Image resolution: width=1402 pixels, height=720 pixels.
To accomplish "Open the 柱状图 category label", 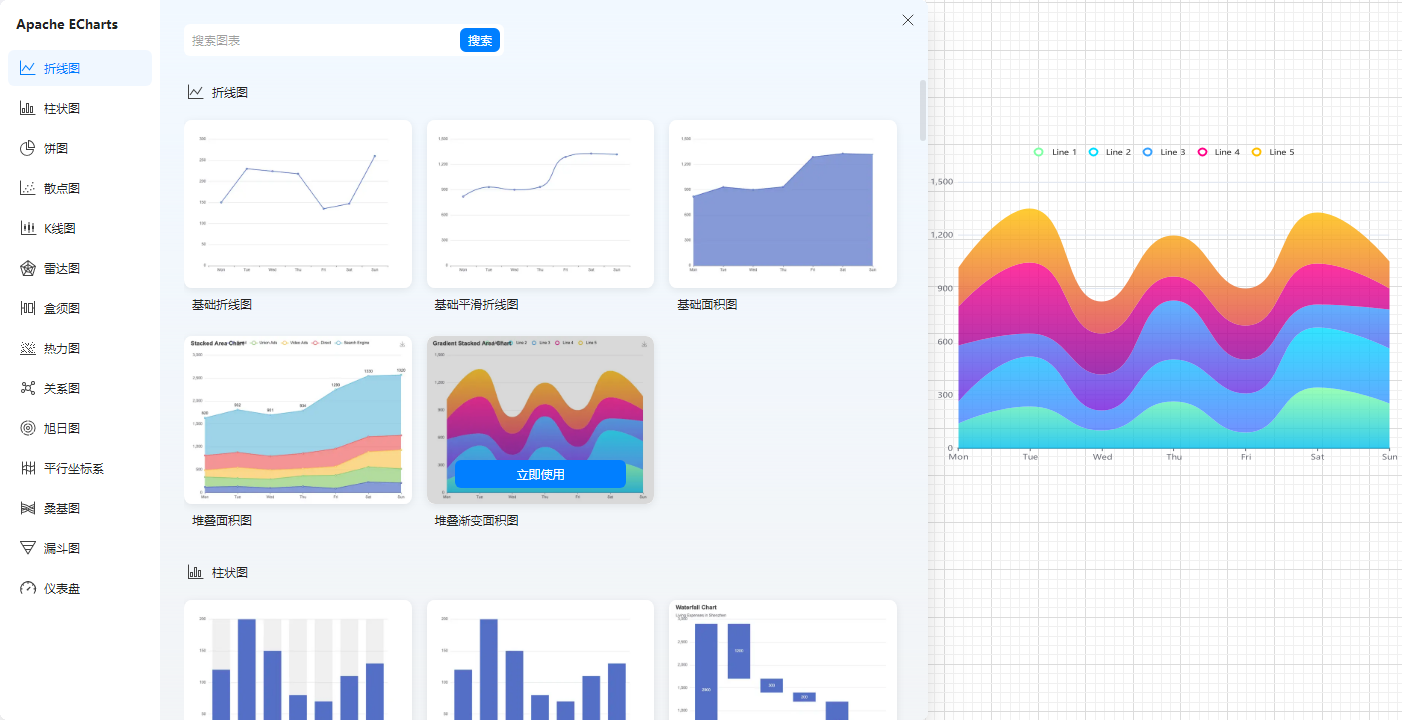I will coord(62,108).
